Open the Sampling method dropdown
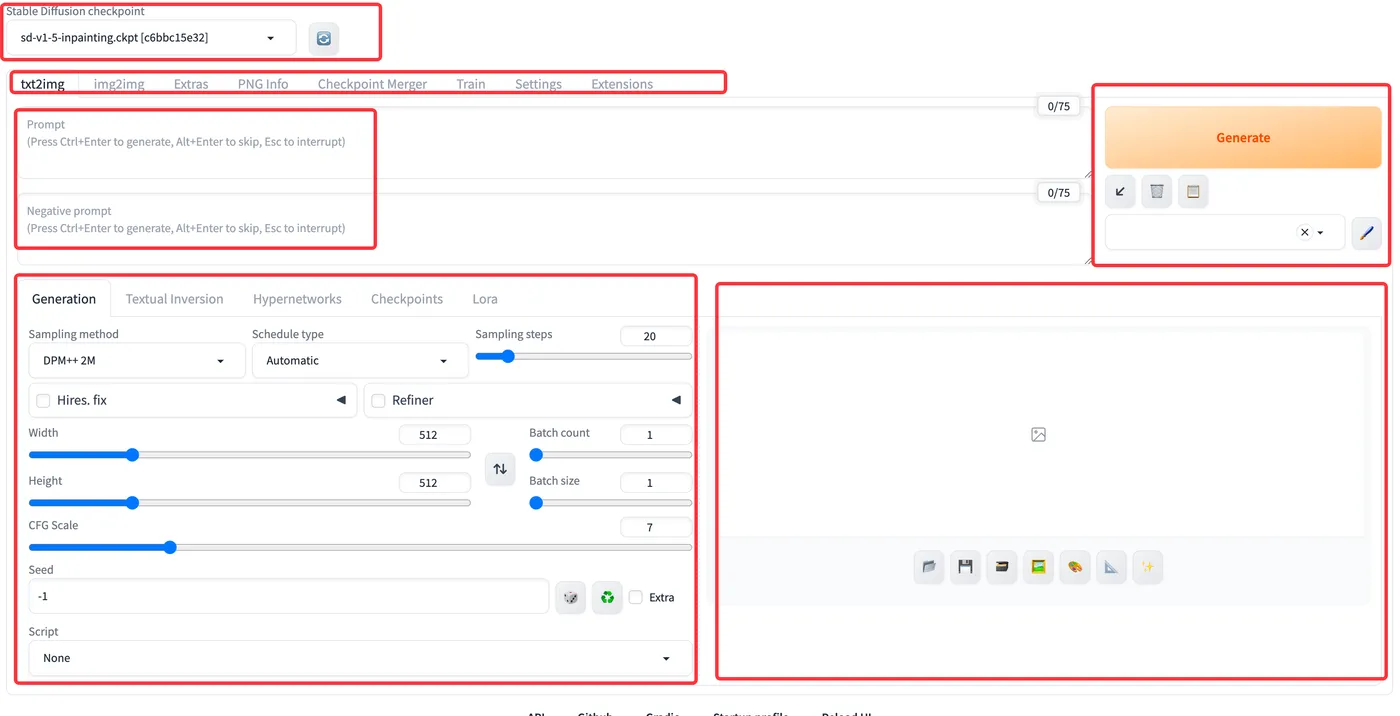 [x=136, y=360]
